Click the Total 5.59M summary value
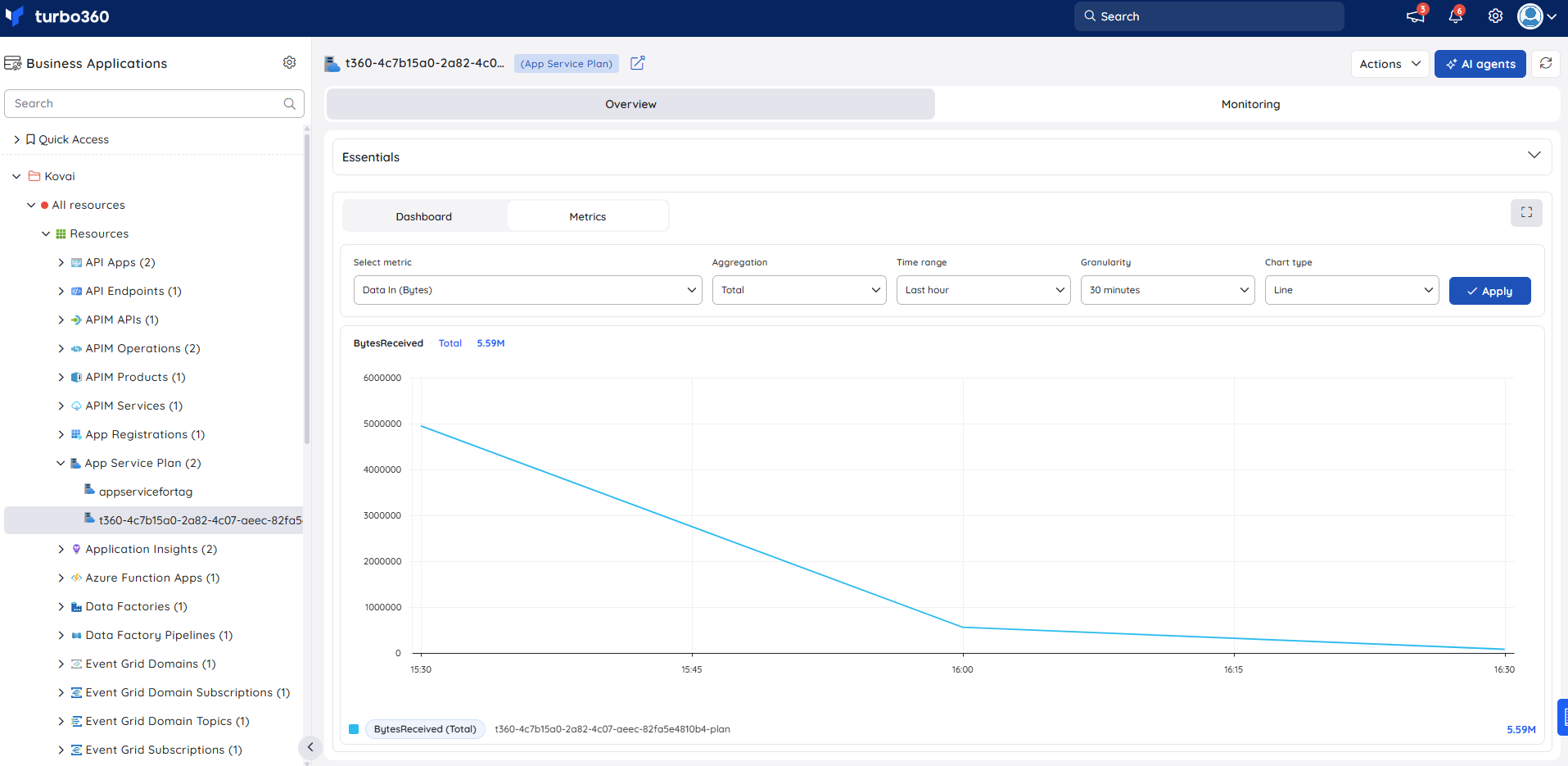The height and width of the screenshot is (766, 1568). [x=490, y=343]
